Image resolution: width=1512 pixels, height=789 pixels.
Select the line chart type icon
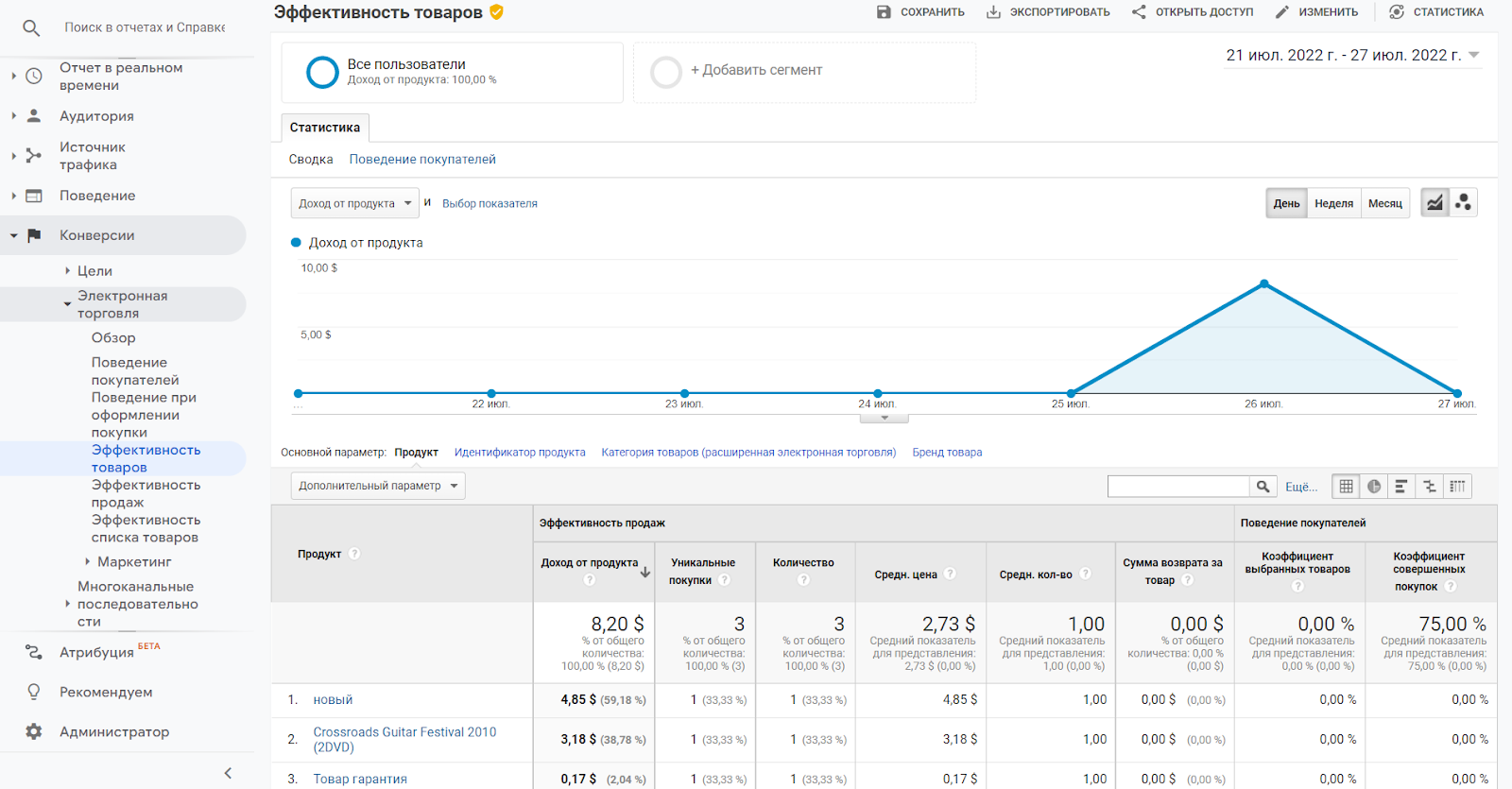1435,203
